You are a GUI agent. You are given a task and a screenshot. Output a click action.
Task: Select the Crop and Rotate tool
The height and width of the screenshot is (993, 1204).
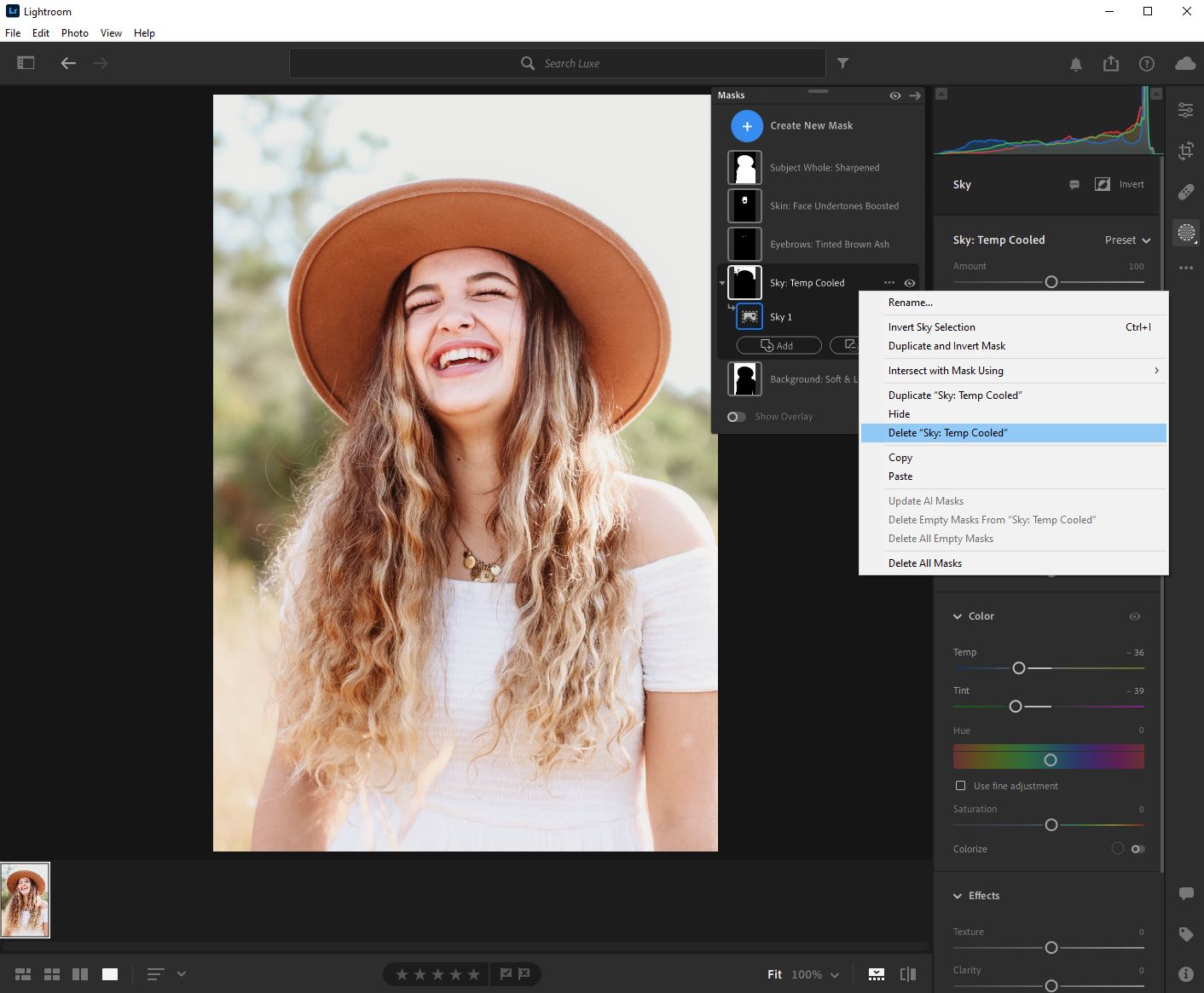tap(1185, 152)
